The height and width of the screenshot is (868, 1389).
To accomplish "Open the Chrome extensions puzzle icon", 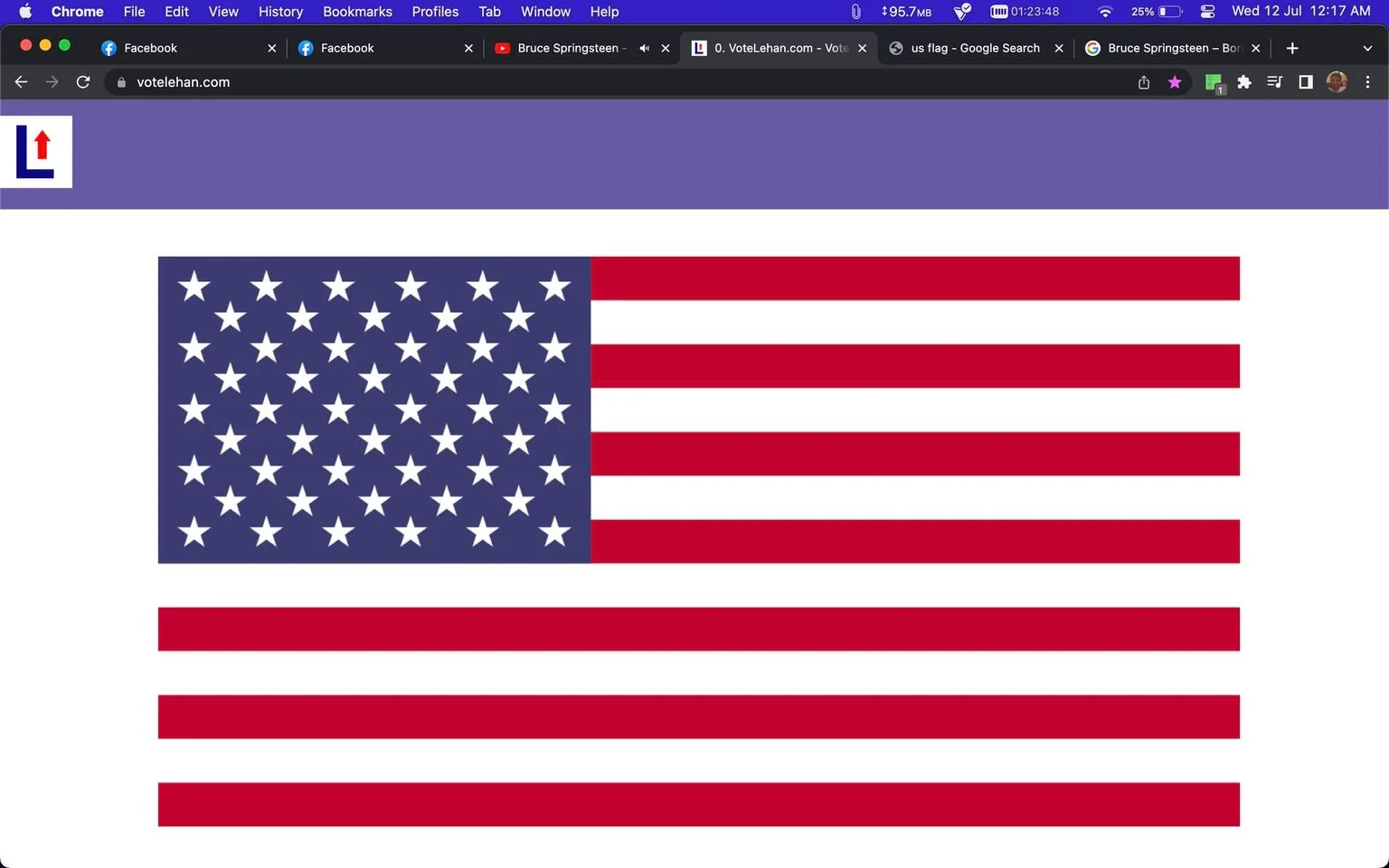I will click(x=1244, y=82).
